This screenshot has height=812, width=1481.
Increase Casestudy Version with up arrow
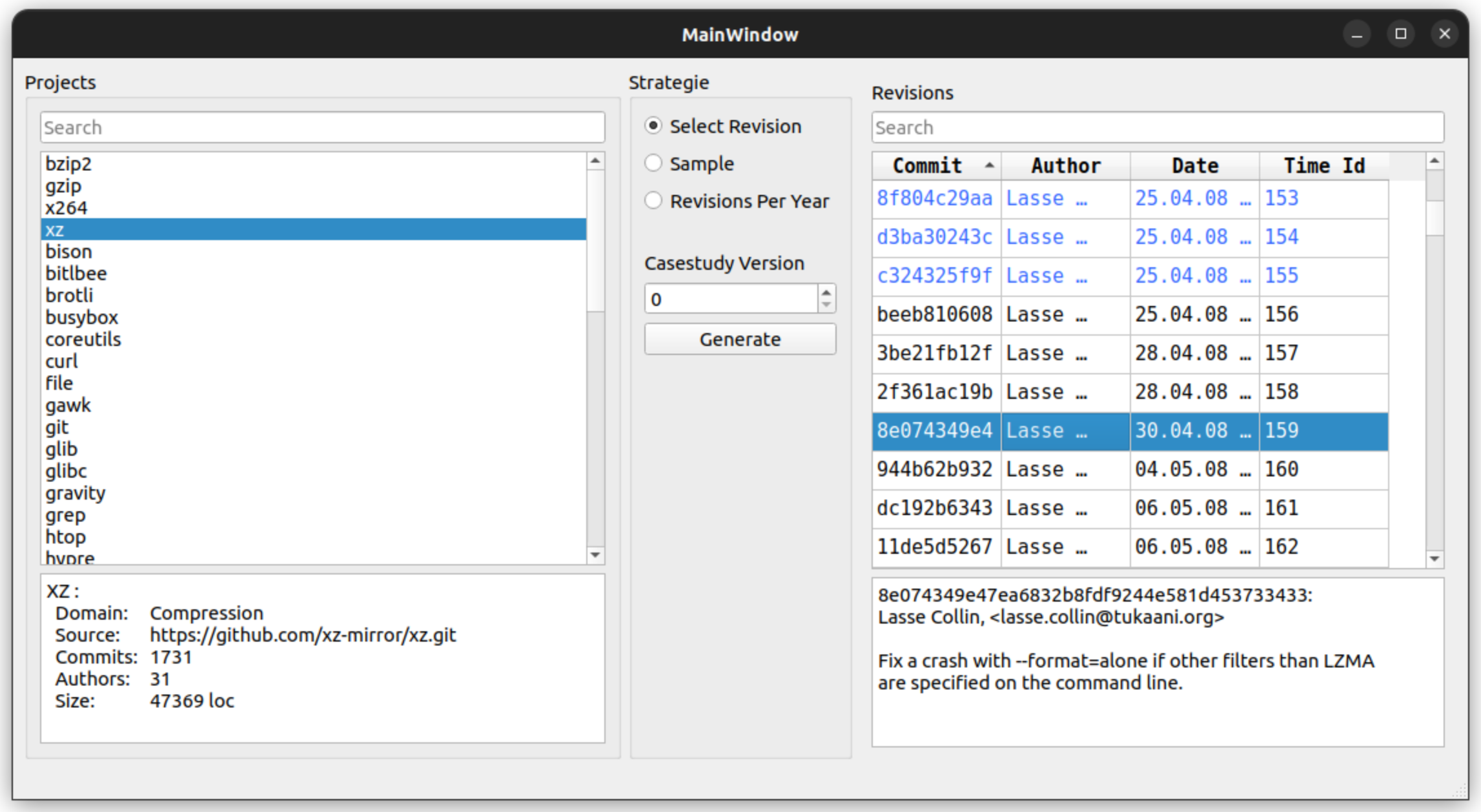point(826,292)
